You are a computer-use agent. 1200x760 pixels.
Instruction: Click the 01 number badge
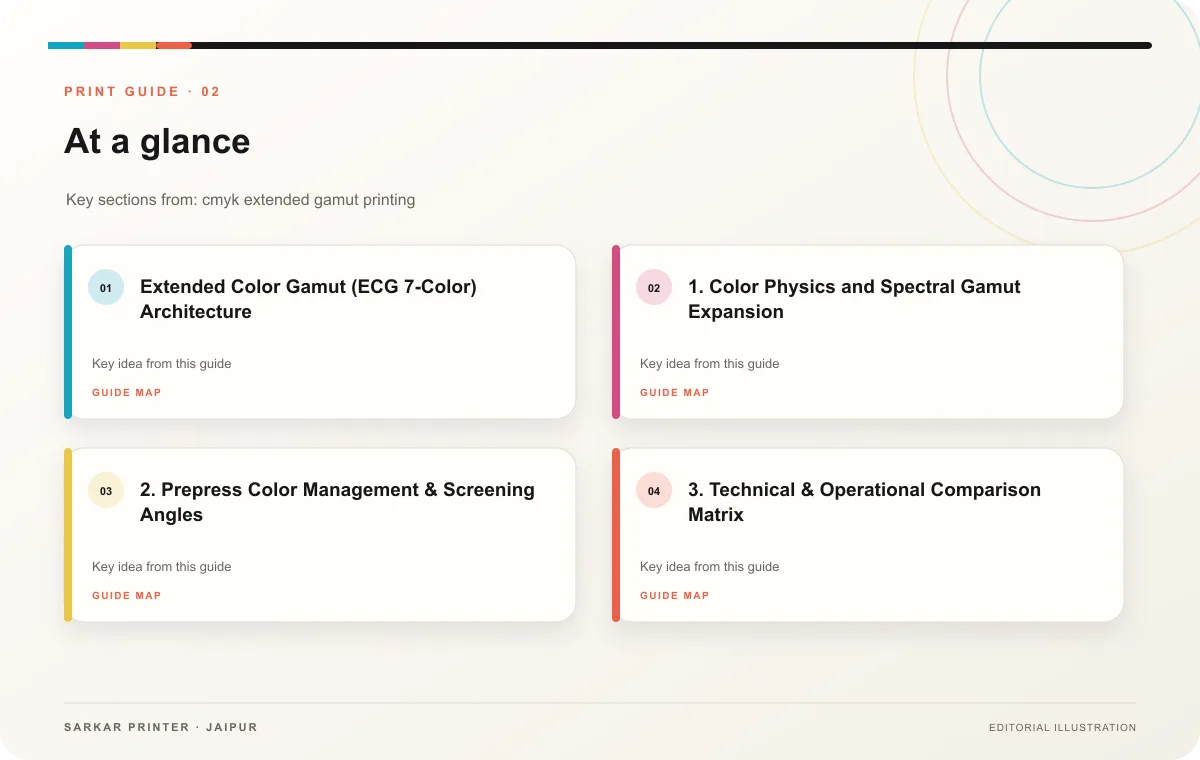106,287
